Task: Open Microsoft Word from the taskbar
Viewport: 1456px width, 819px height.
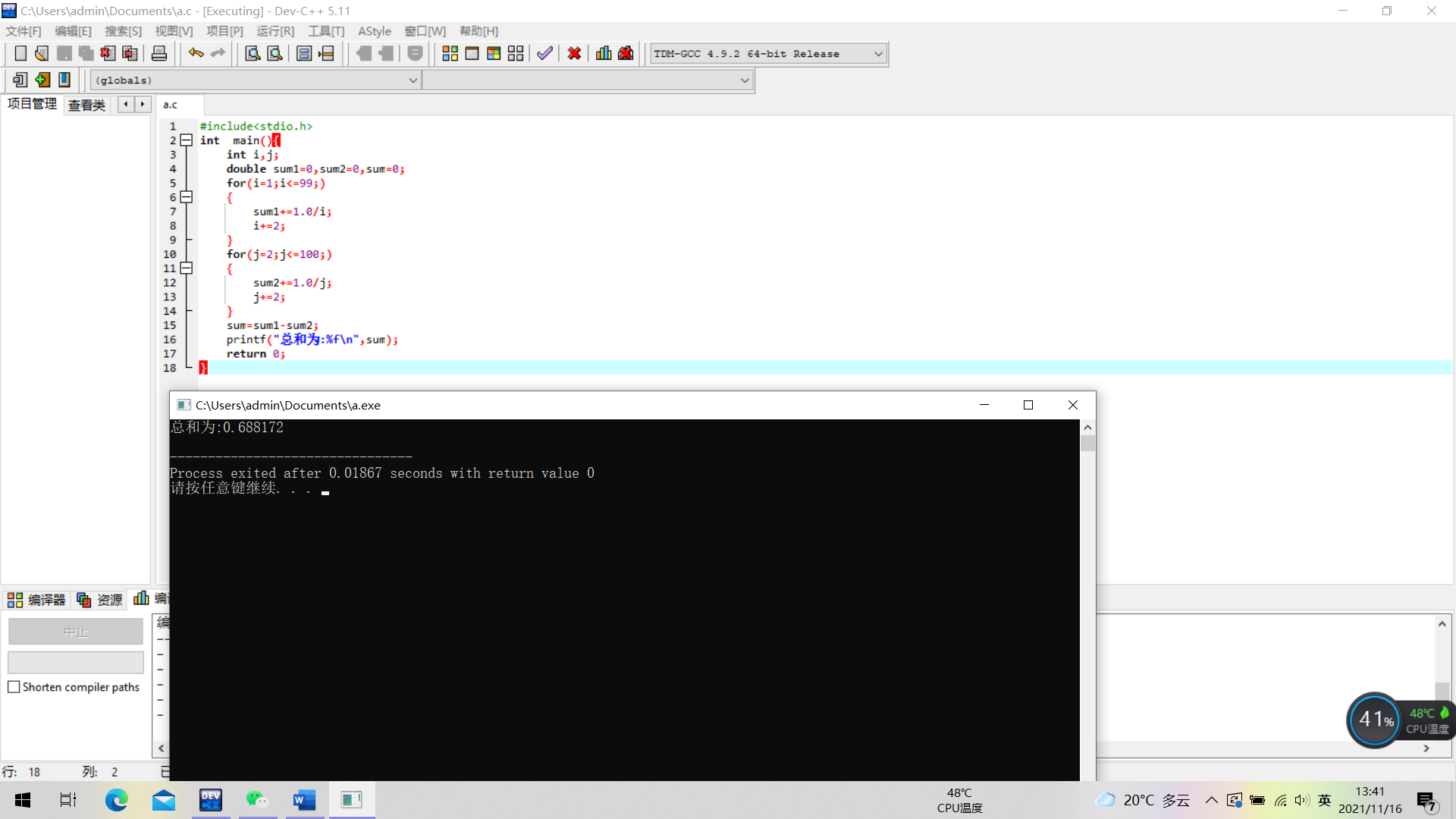Action: (x=304, y=800)
